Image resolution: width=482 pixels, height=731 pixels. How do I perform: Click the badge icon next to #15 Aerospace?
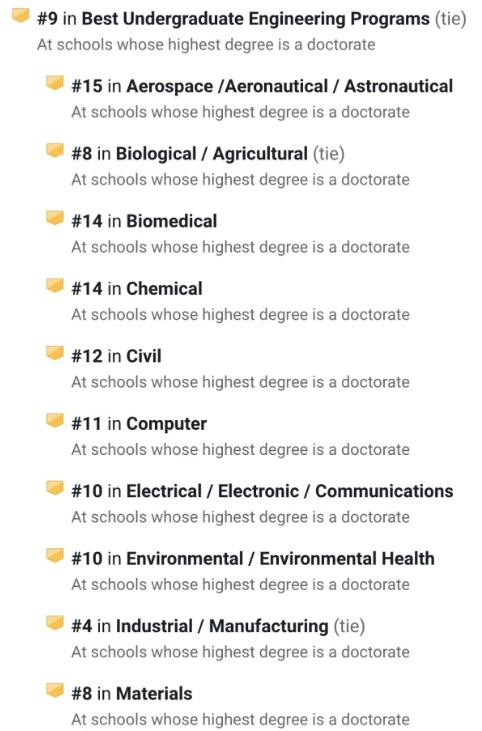tap(55, 83)
